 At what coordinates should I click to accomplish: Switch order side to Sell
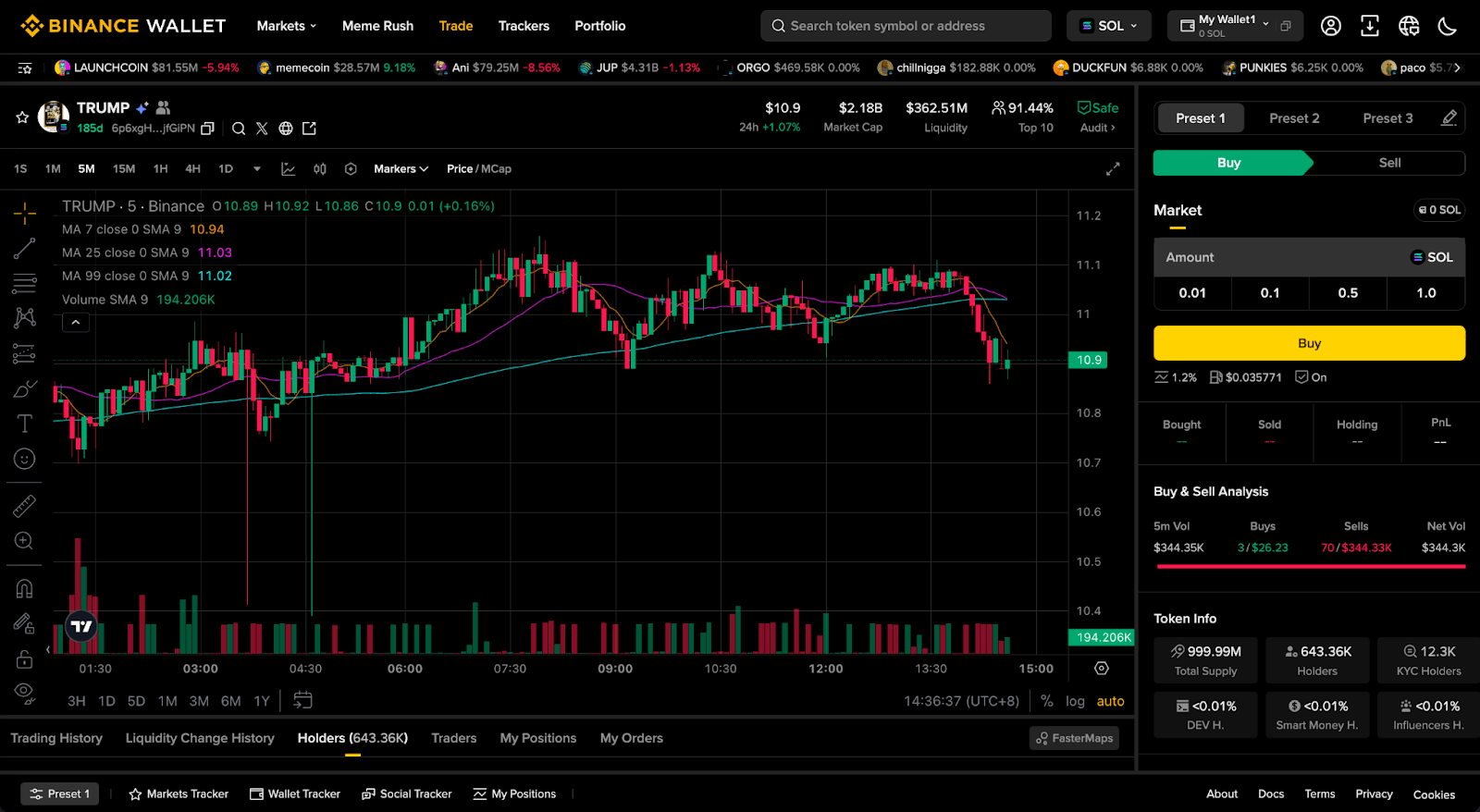1389,163
